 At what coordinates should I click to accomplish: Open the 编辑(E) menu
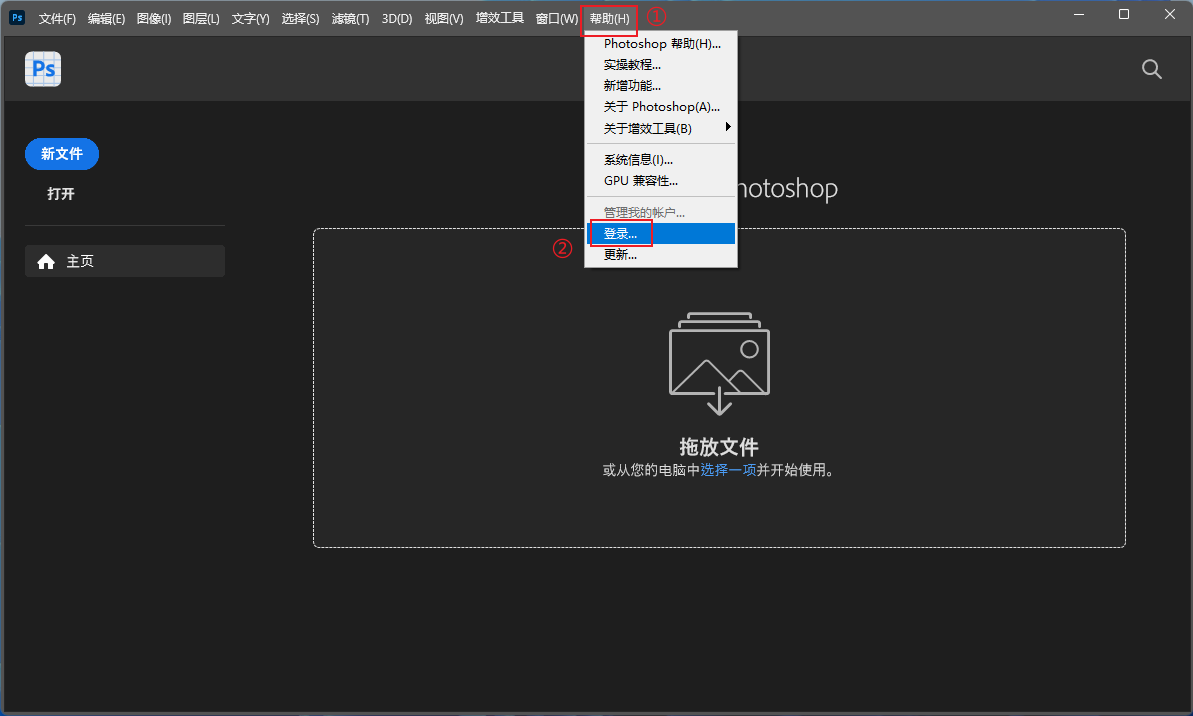coord(106,18)
